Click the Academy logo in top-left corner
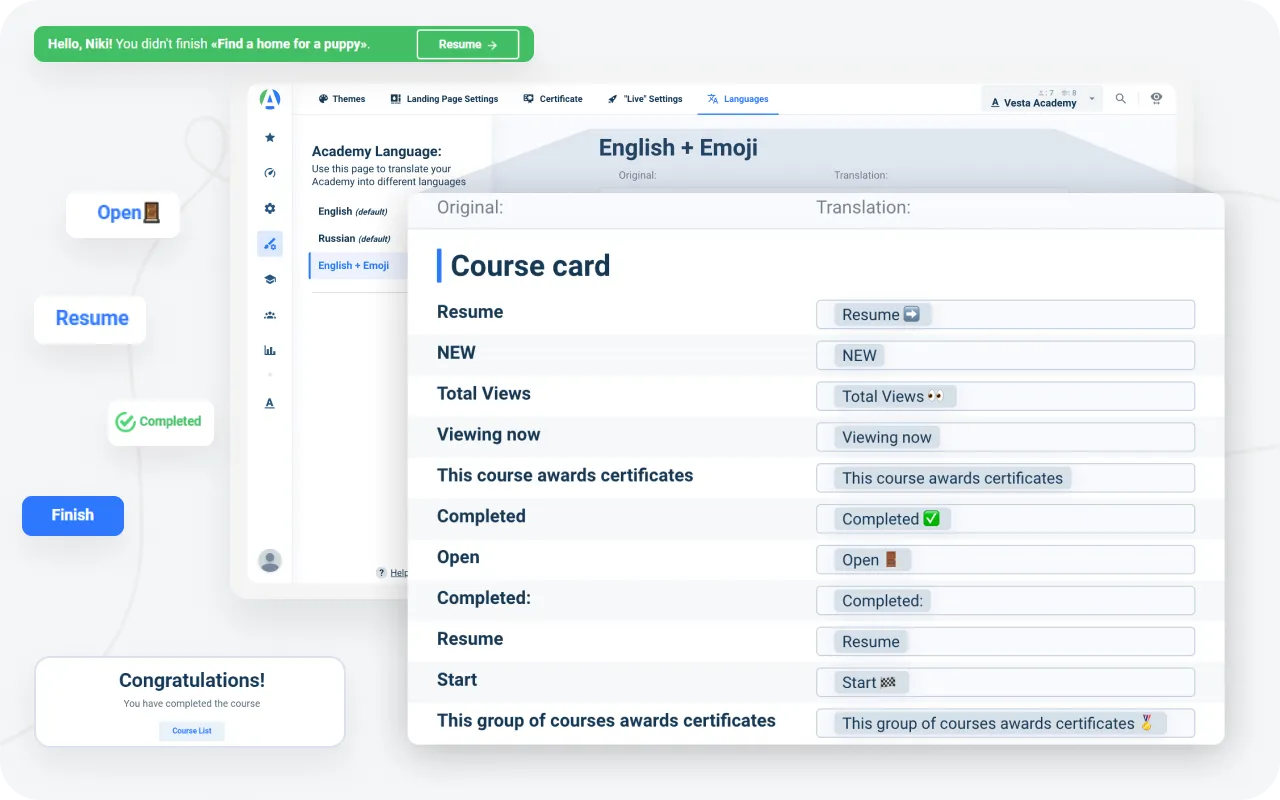Viewport: 1280px width, 800px height. coord(269,99)
